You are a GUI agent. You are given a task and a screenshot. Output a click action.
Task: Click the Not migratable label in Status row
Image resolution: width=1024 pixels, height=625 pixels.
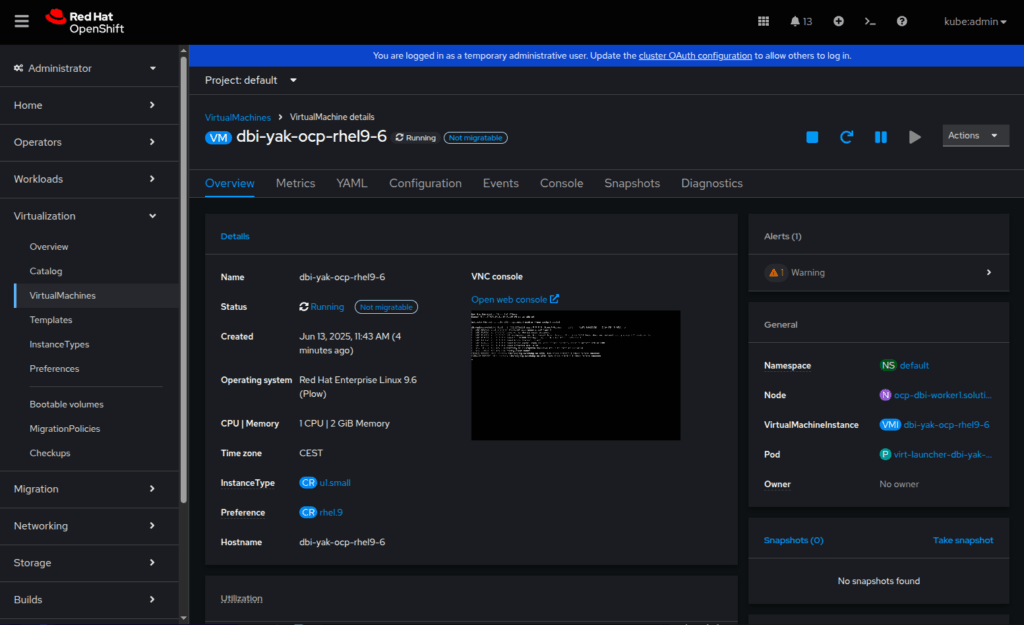tap(386, 307)
